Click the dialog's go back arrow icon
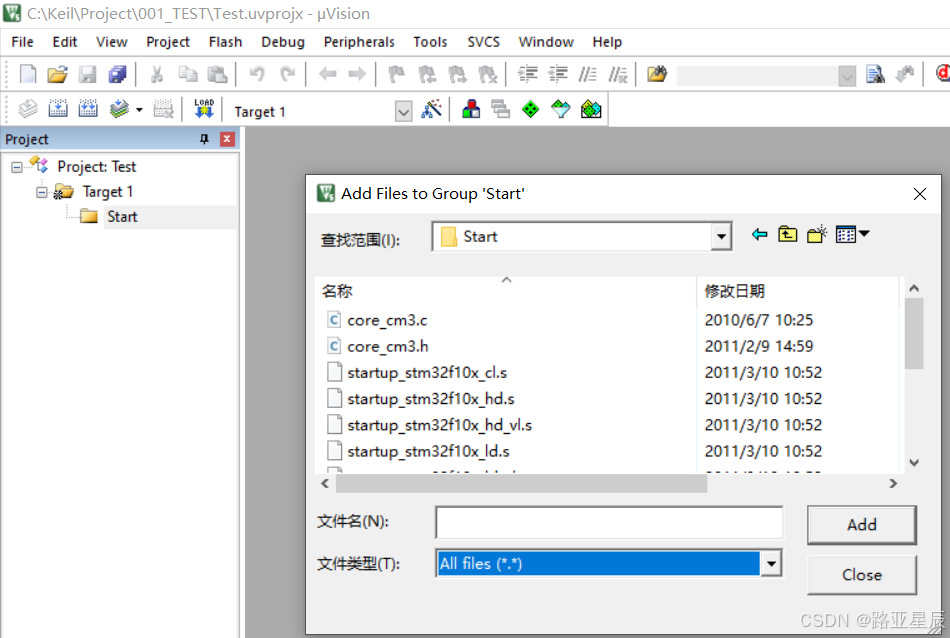950x638 pixels. [759, 234]
